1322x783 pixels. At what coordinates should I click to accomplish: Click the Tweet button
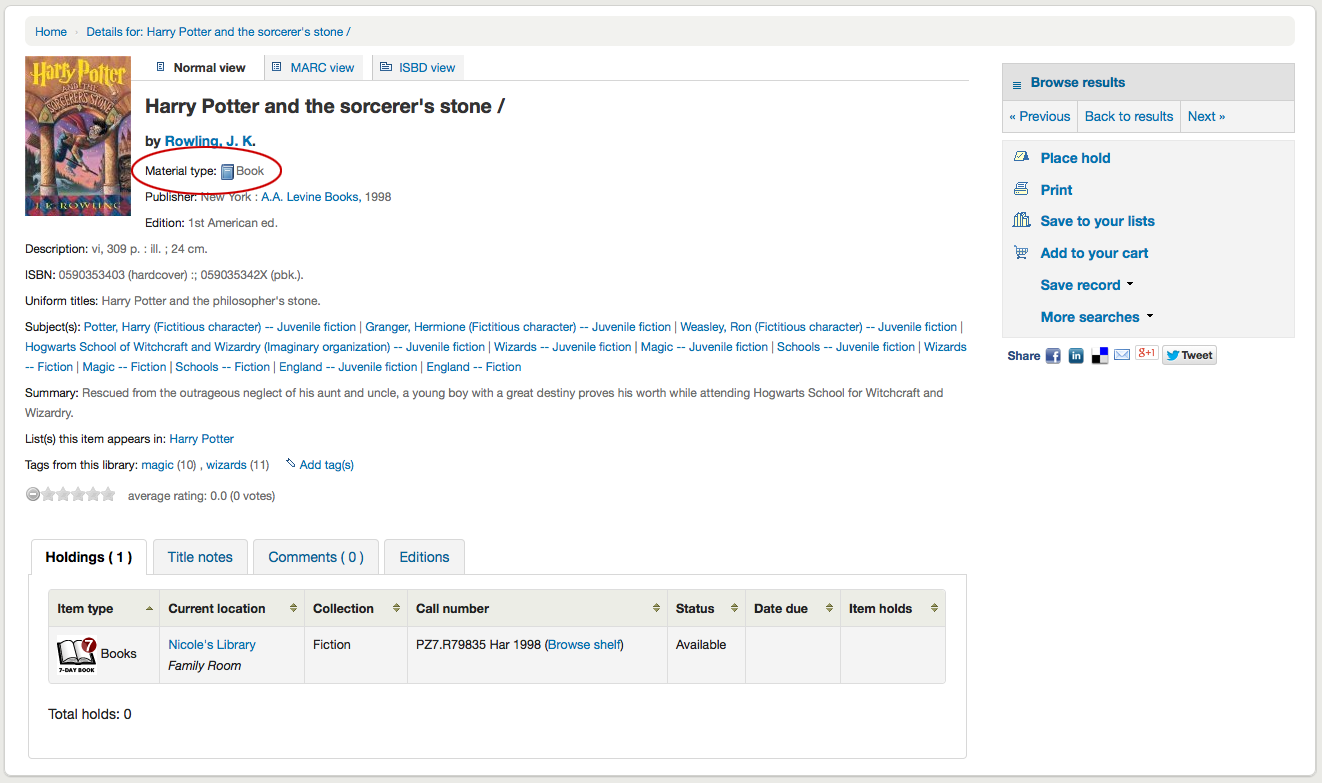point(1189,355)
